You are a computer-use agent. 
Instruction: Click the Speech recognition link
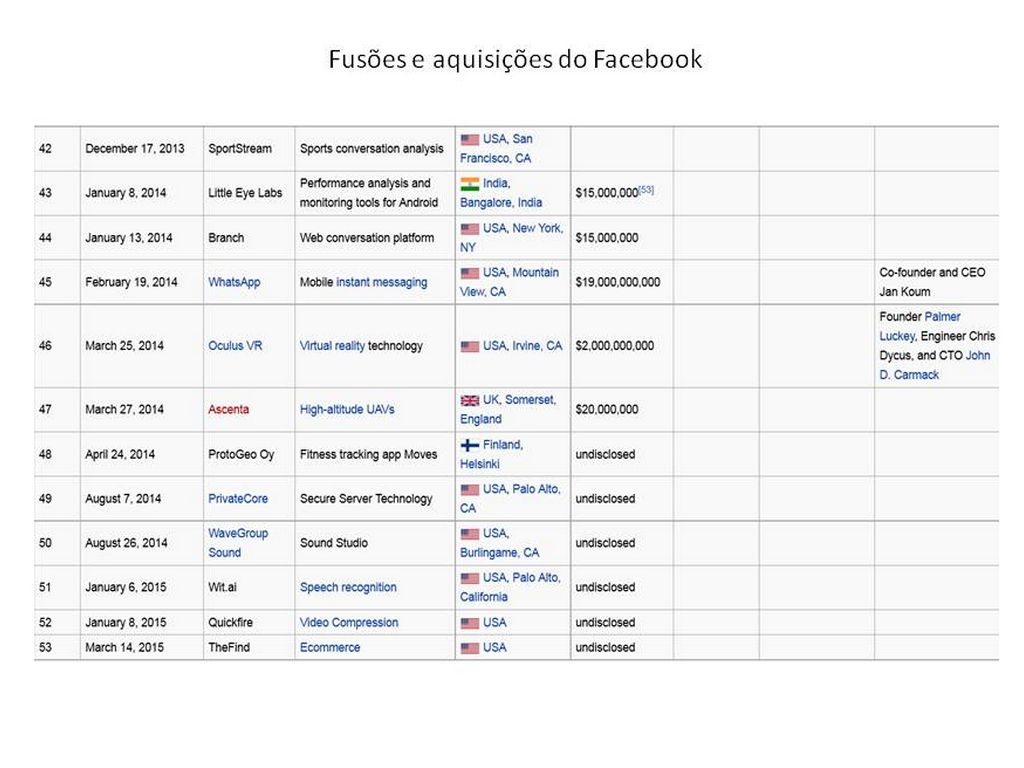pos(348,587)
